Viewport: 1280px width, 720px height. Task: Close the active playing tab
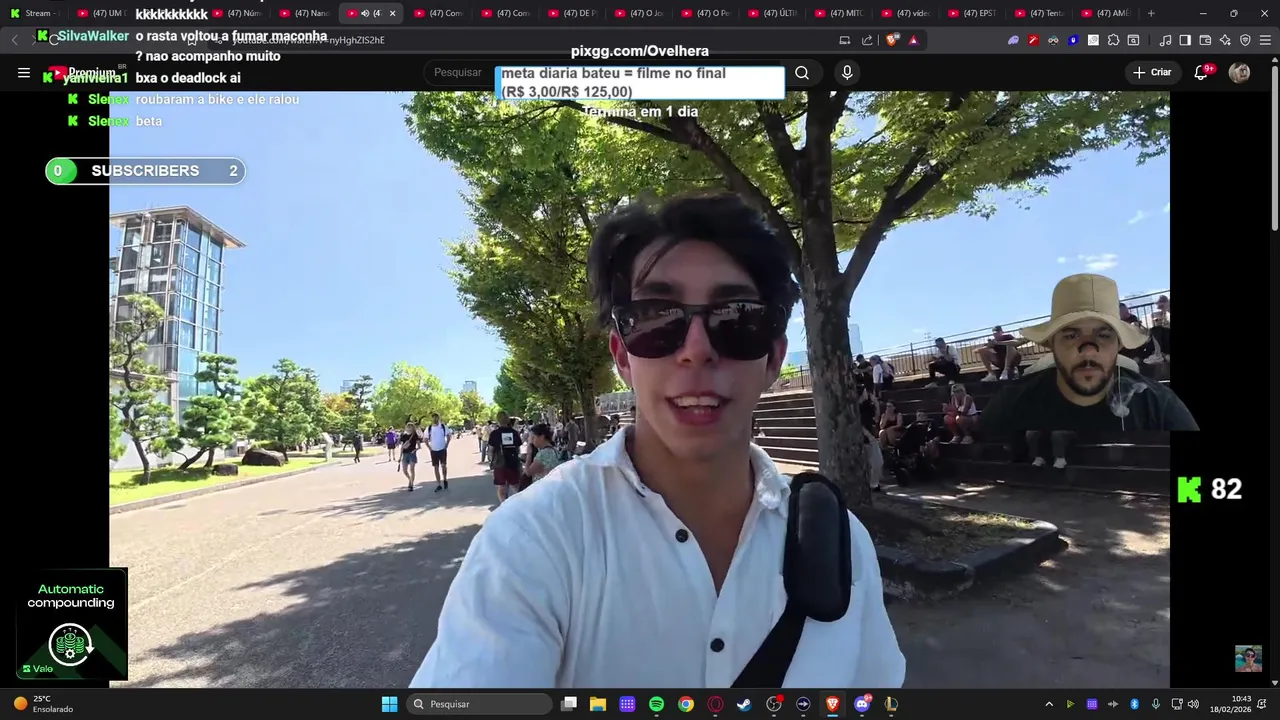click(x=392, y=13)
